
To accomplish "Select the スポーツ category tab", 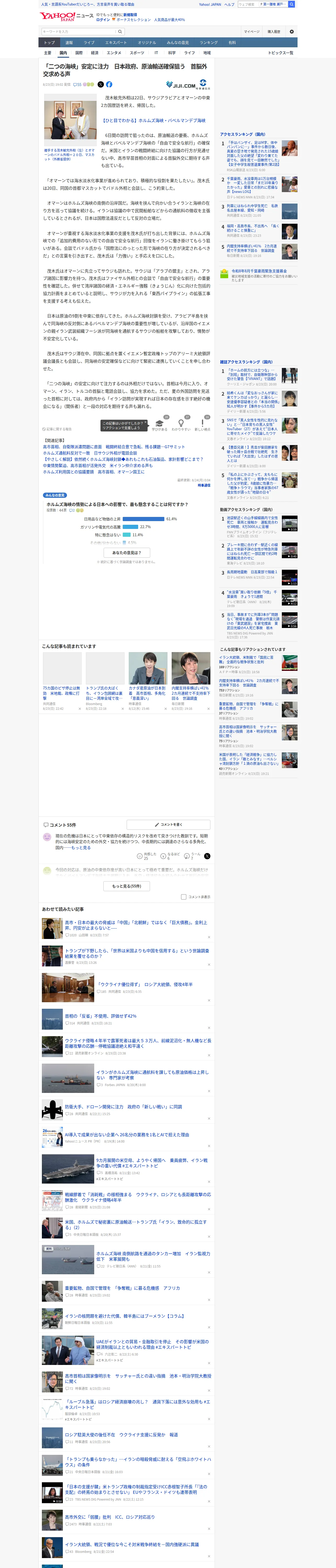I will [137, 53].
